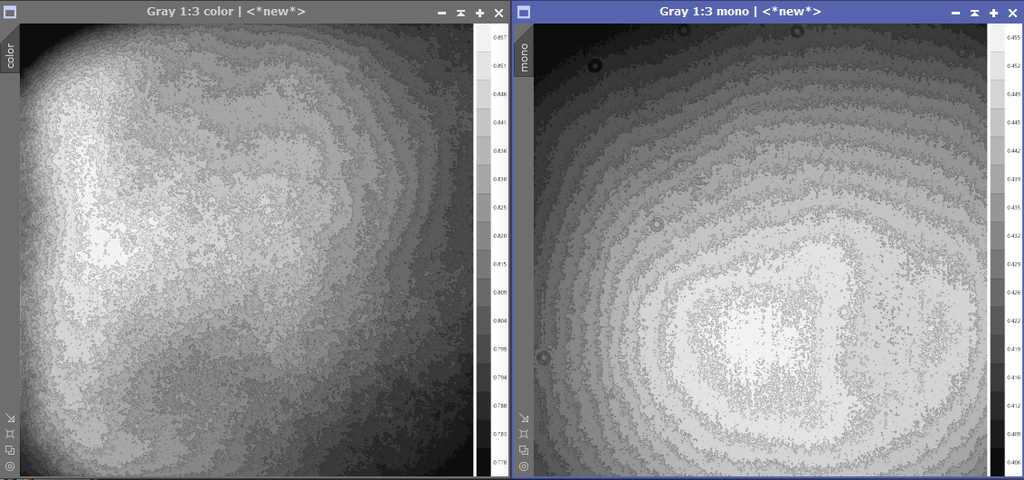The height and width of the screenshot is (480, 1024).
Task: Close the 'Gray 1:3 mono' image window
Action: [1013, 12]
